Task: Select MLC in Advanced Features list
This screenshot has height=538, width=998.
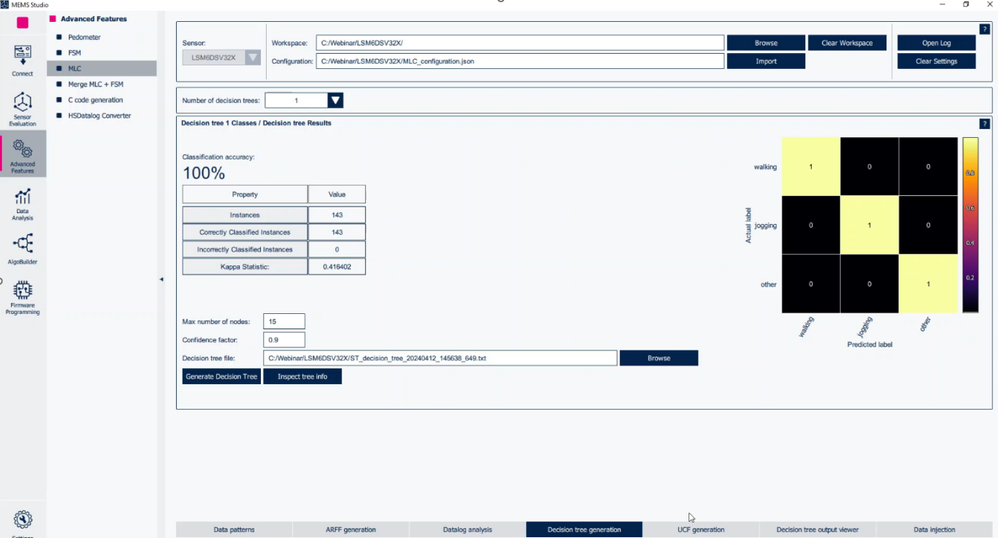Action: (102, 68)
